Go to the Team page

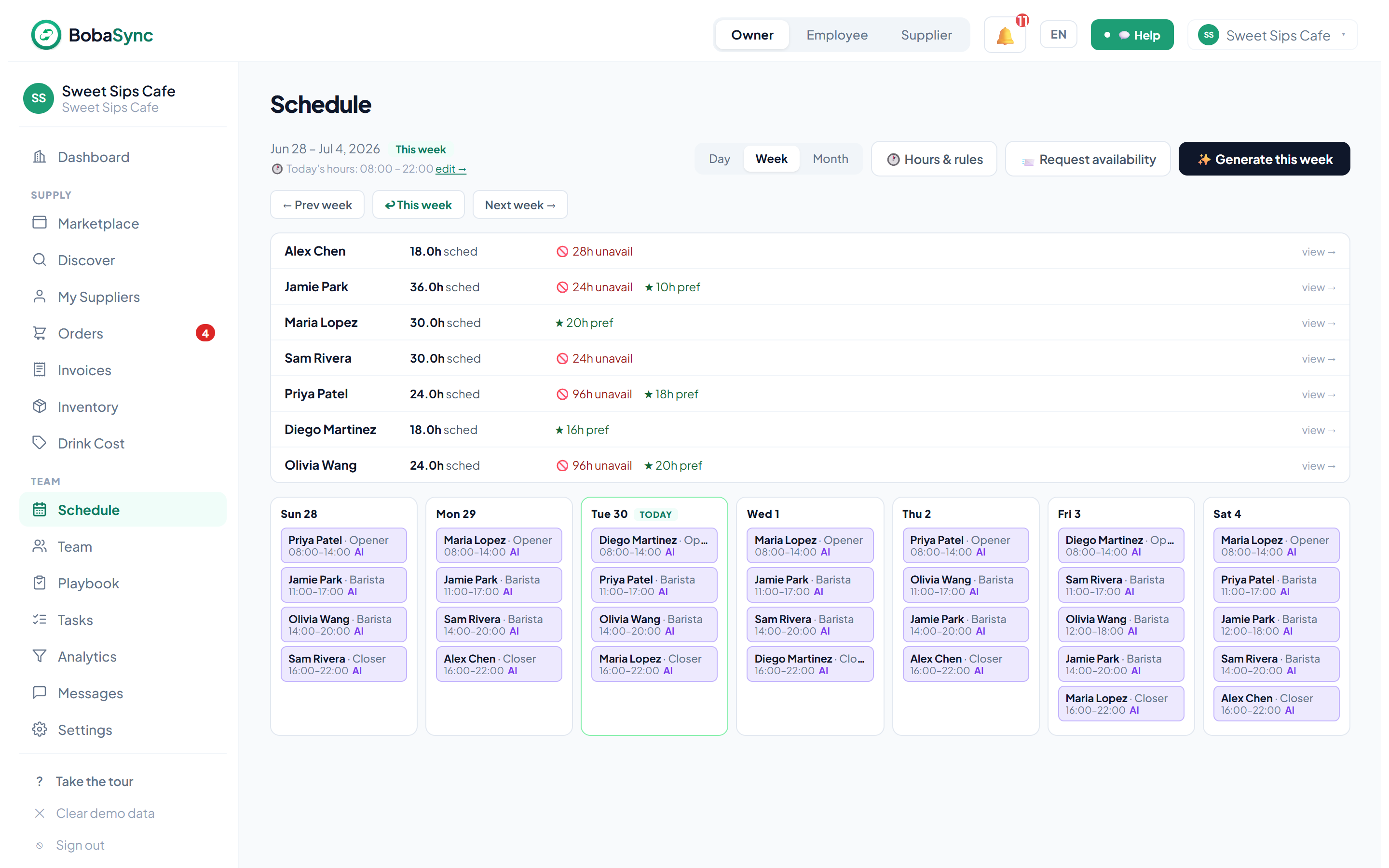[x=123, y=546]
